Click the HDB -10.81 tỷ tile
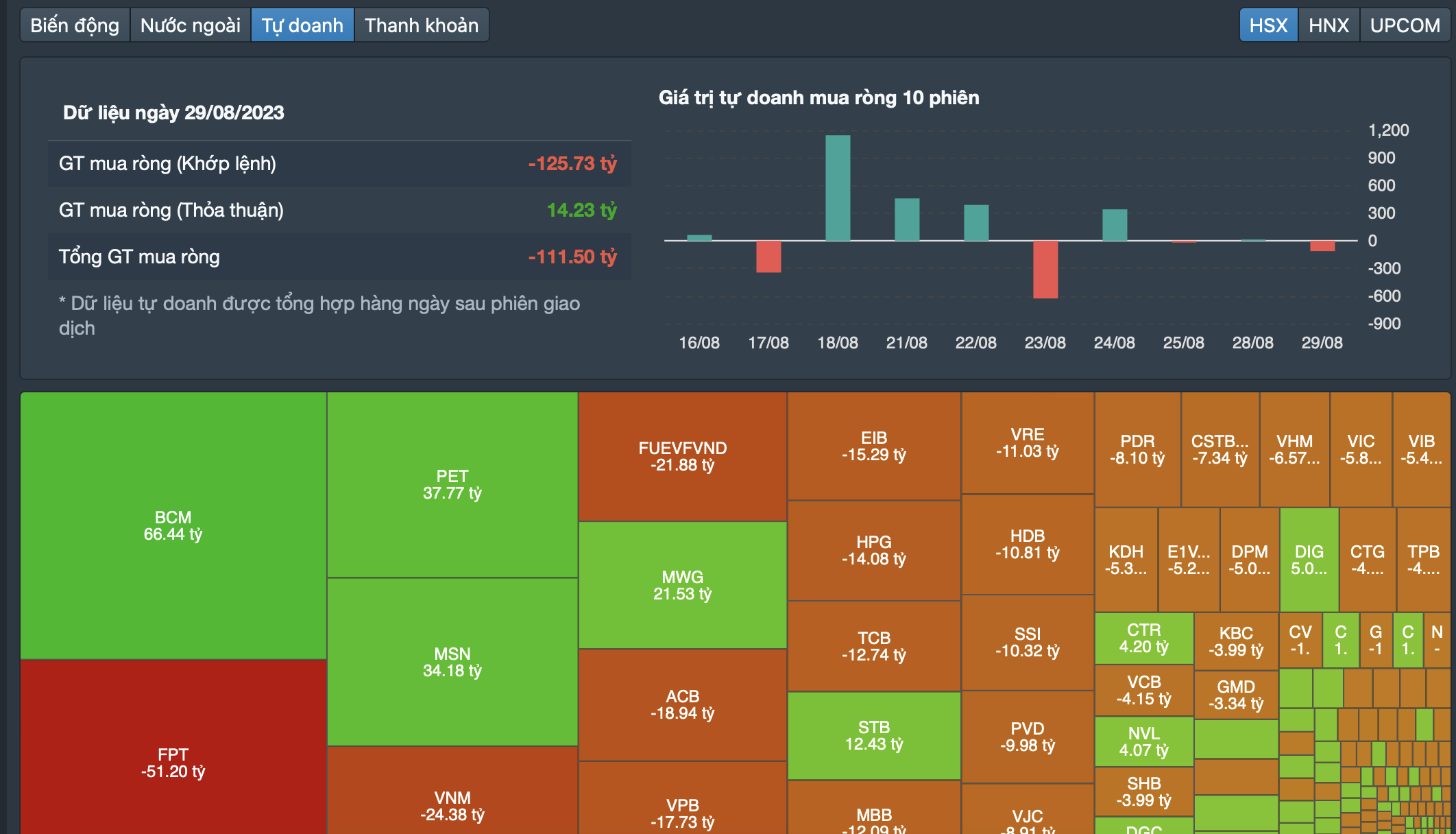The height and width of the screenshot is (834, 1456). [x=1028, y=545]
